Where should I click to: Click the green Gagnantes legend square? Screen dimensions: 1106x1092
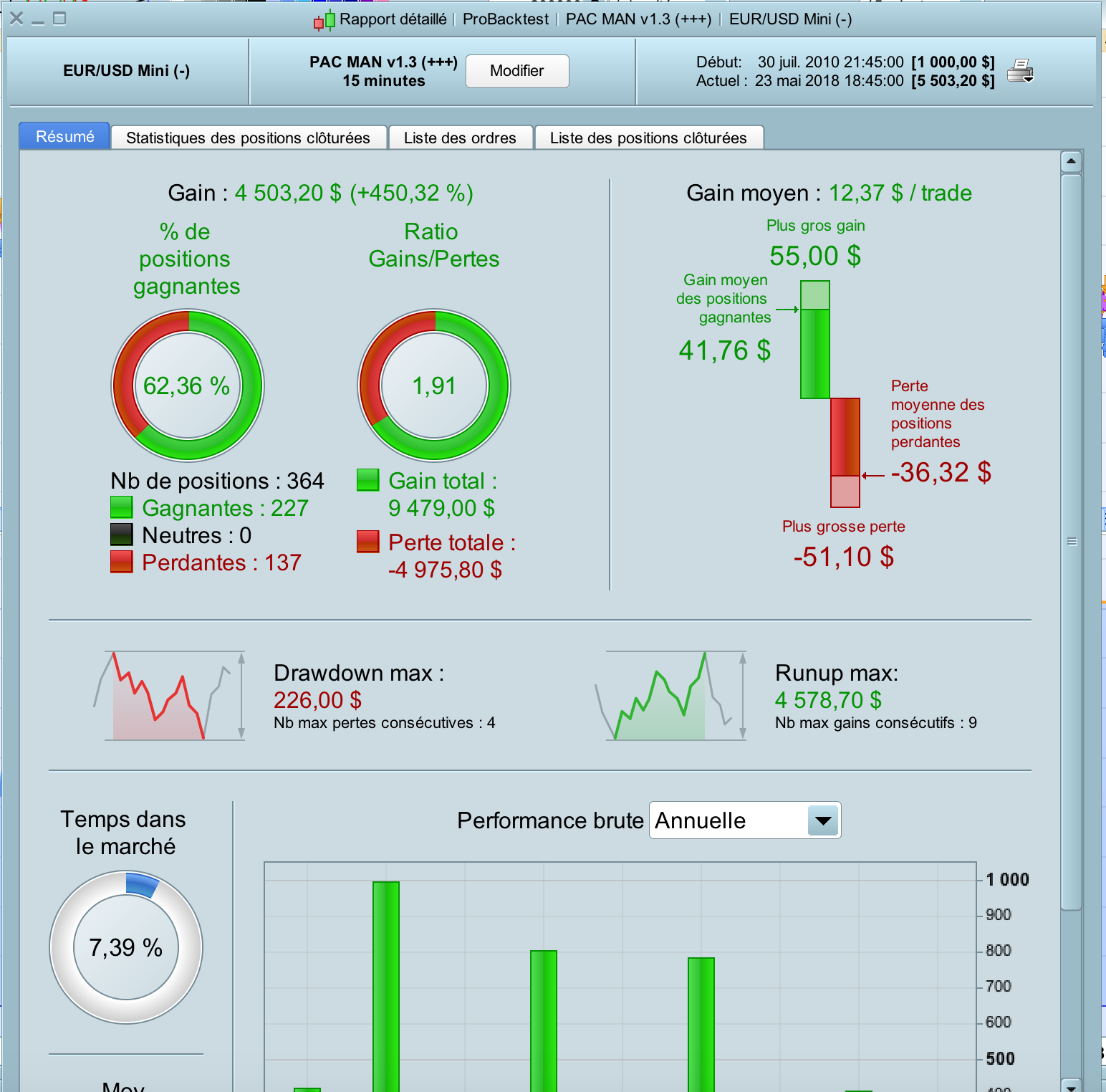(122, 507)
